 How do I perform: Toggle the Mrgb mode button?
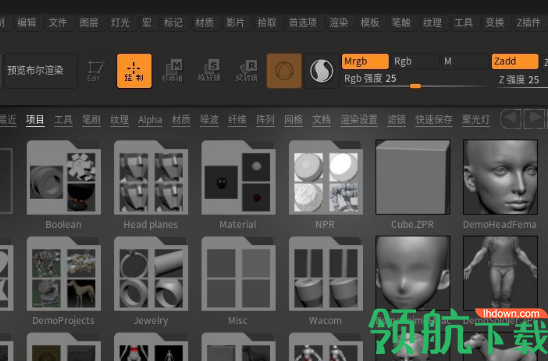point(365,62)
